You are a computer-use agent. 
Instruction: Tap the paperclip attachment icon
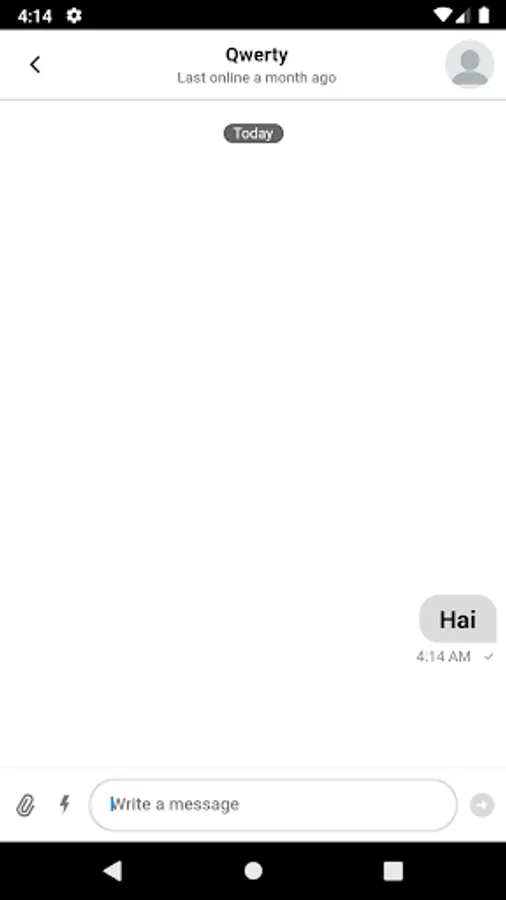[25, 805]
